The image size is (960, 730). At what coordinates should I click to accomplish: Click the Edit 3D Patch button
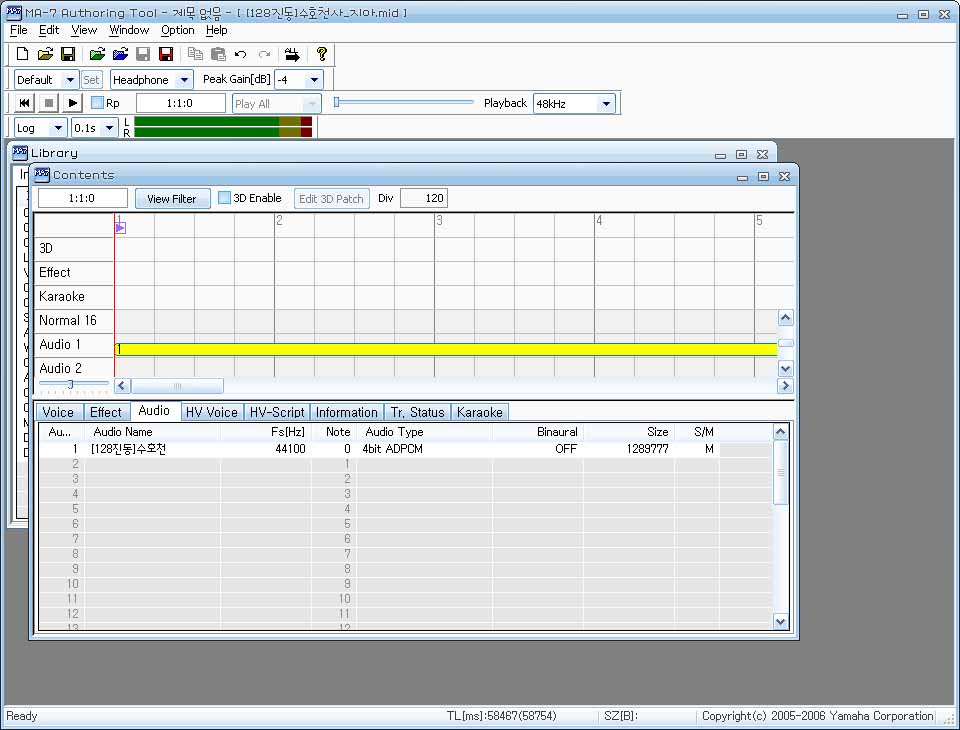pos(331,198)
